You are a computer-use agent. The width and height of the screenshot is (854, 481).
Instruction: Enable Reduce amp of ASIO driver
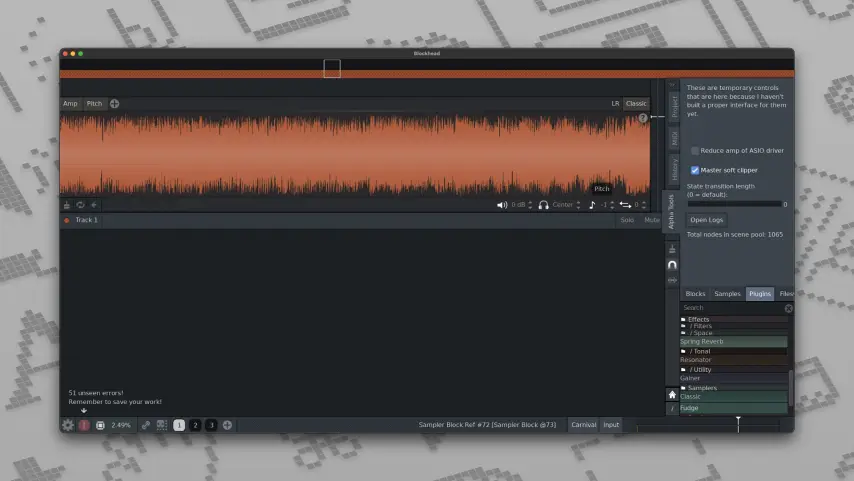click(695, 151)
